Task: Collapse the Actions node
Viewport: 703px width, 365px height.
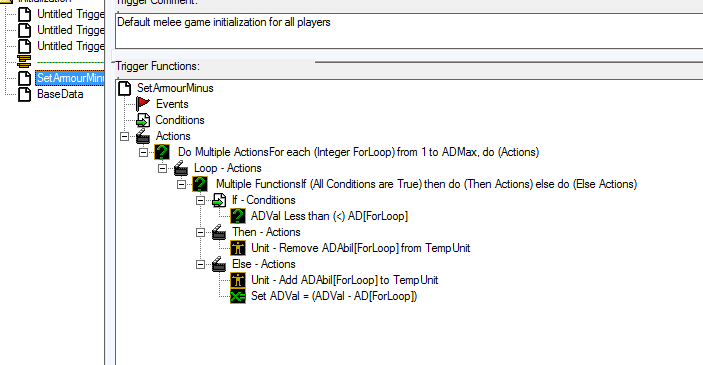Action: click(x=124, y=136)
